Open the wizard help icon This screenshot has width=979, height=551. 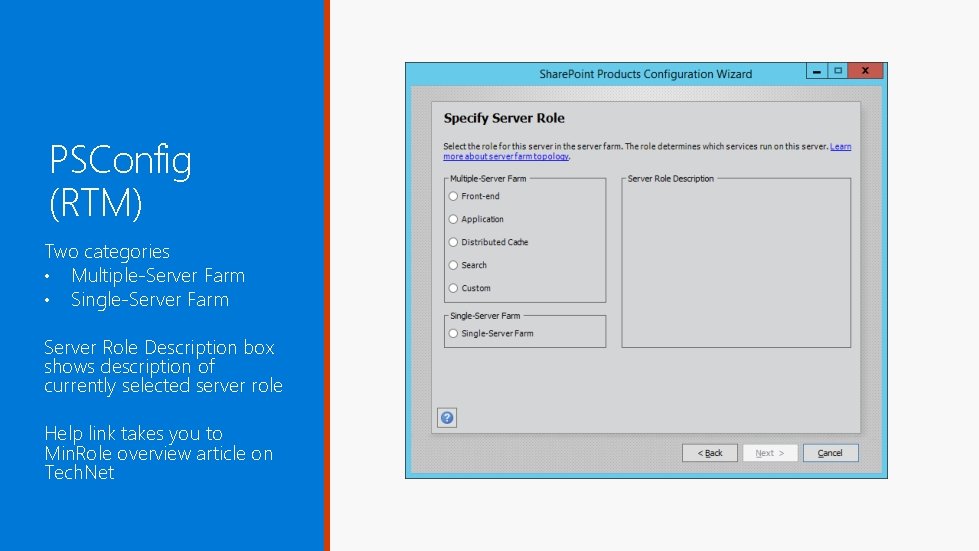447,417
